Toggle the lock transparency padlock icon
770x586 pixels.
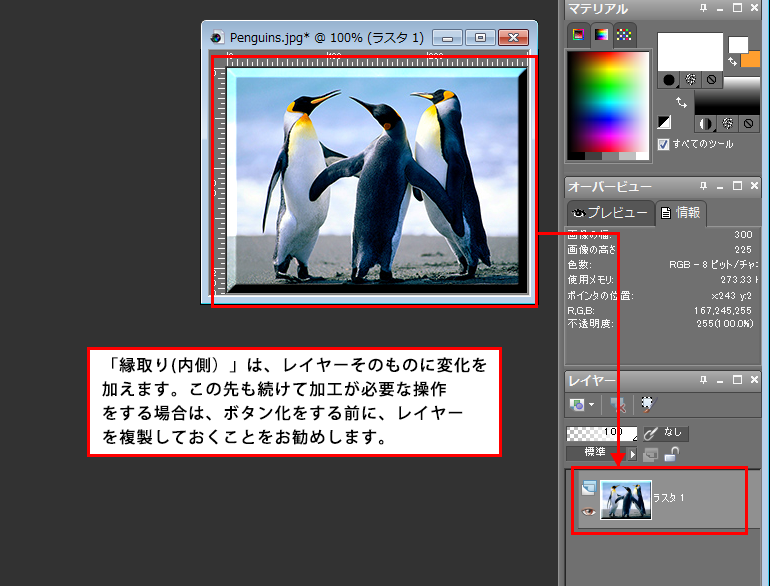tap(671, 454)
